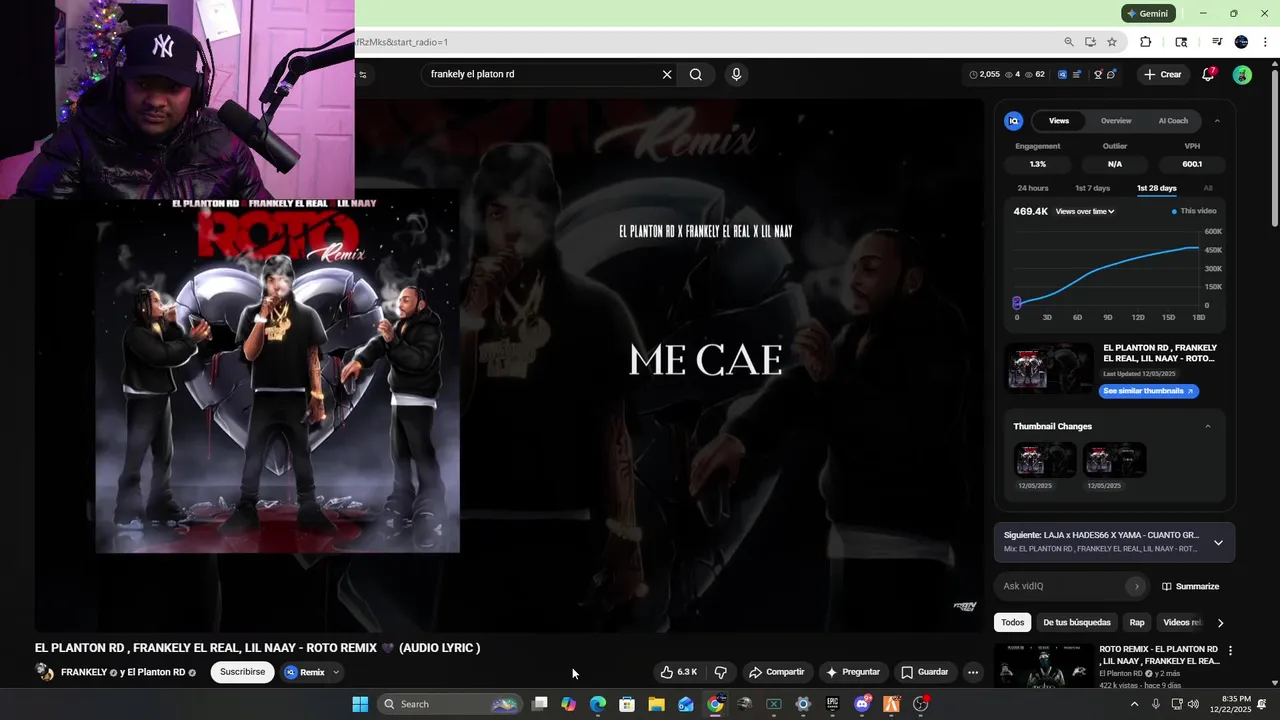Click the Suscribirse button

pyautogui.click(x=243, y=672)
